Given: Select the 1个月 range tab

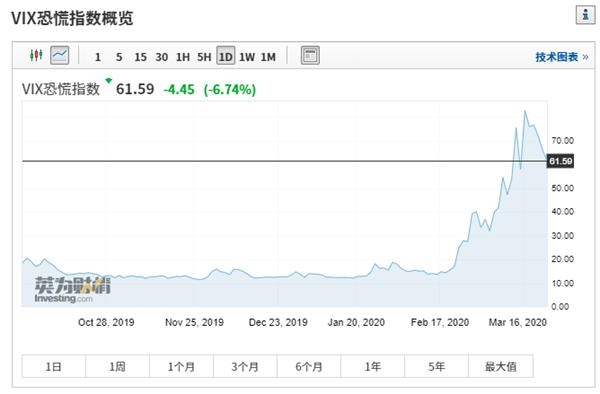Looking at the screenshot, I should point(181,366).
